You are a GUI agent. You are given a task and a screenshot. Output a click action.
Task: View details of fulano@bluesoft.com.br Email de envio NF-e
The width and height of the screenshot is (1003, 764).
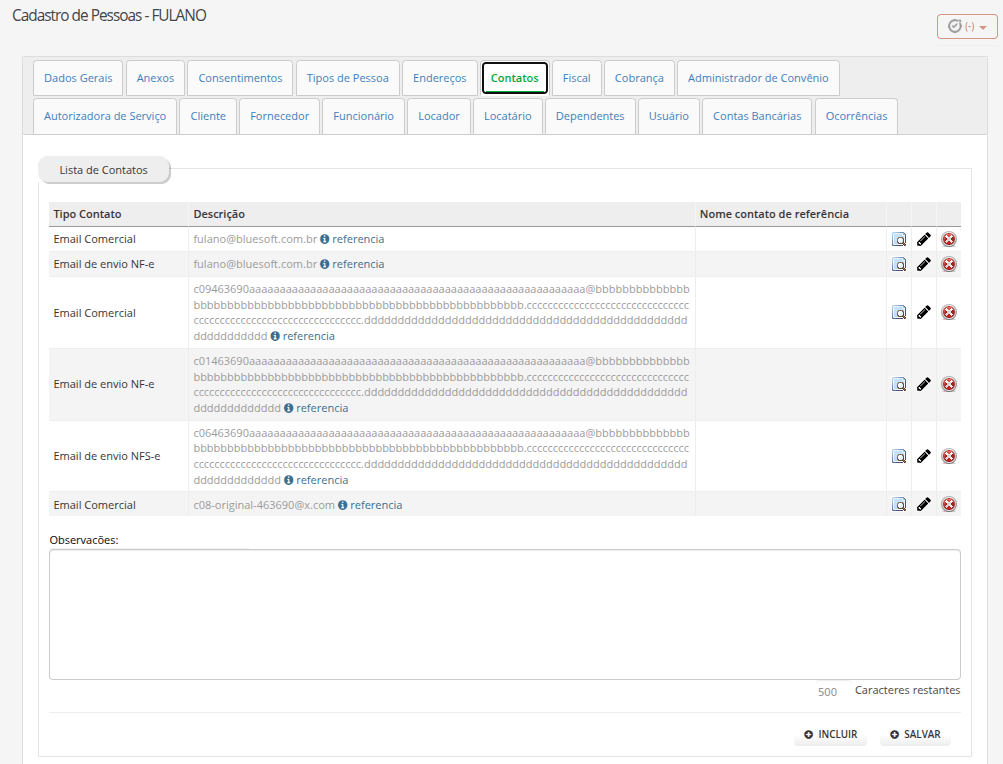(x=899, y=264)
